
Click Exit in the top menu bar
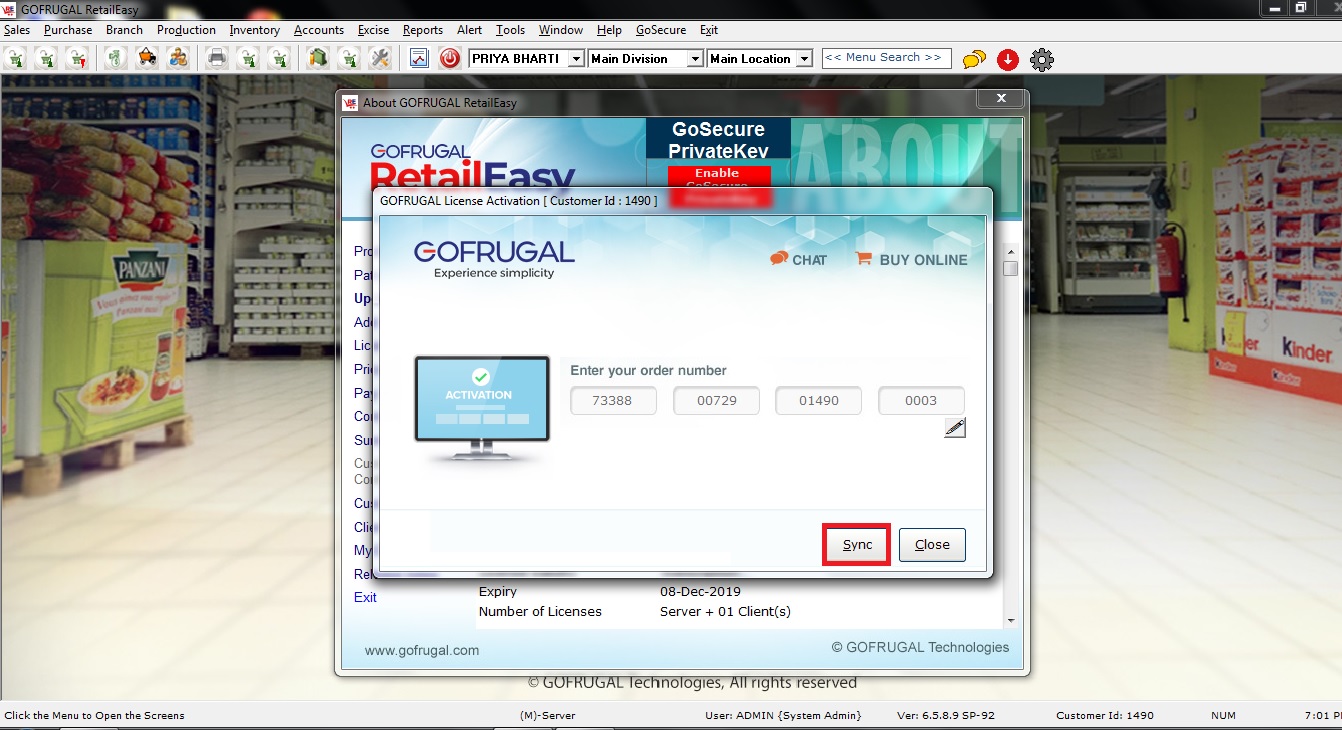coord(709,30)
